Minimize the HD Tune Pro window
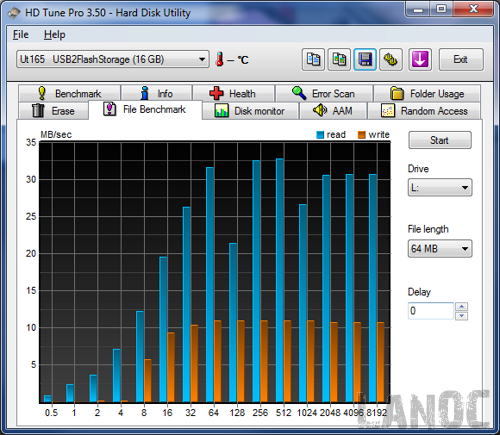The image size is (500, 435). 418,9
